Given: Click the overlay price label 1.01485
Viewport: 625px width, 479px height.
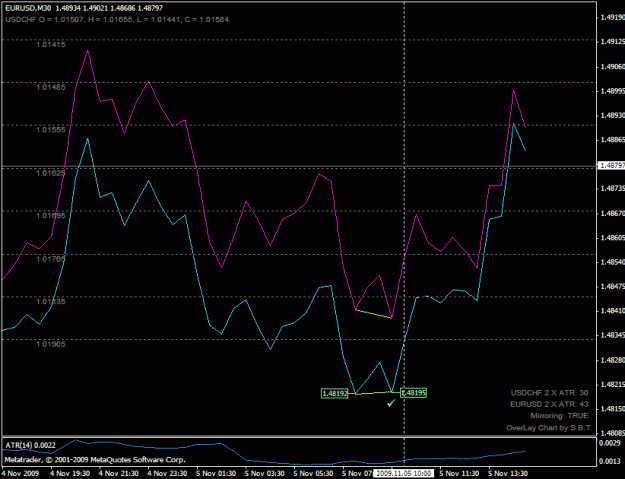Looking at the screenshot, I should point(51,87).
